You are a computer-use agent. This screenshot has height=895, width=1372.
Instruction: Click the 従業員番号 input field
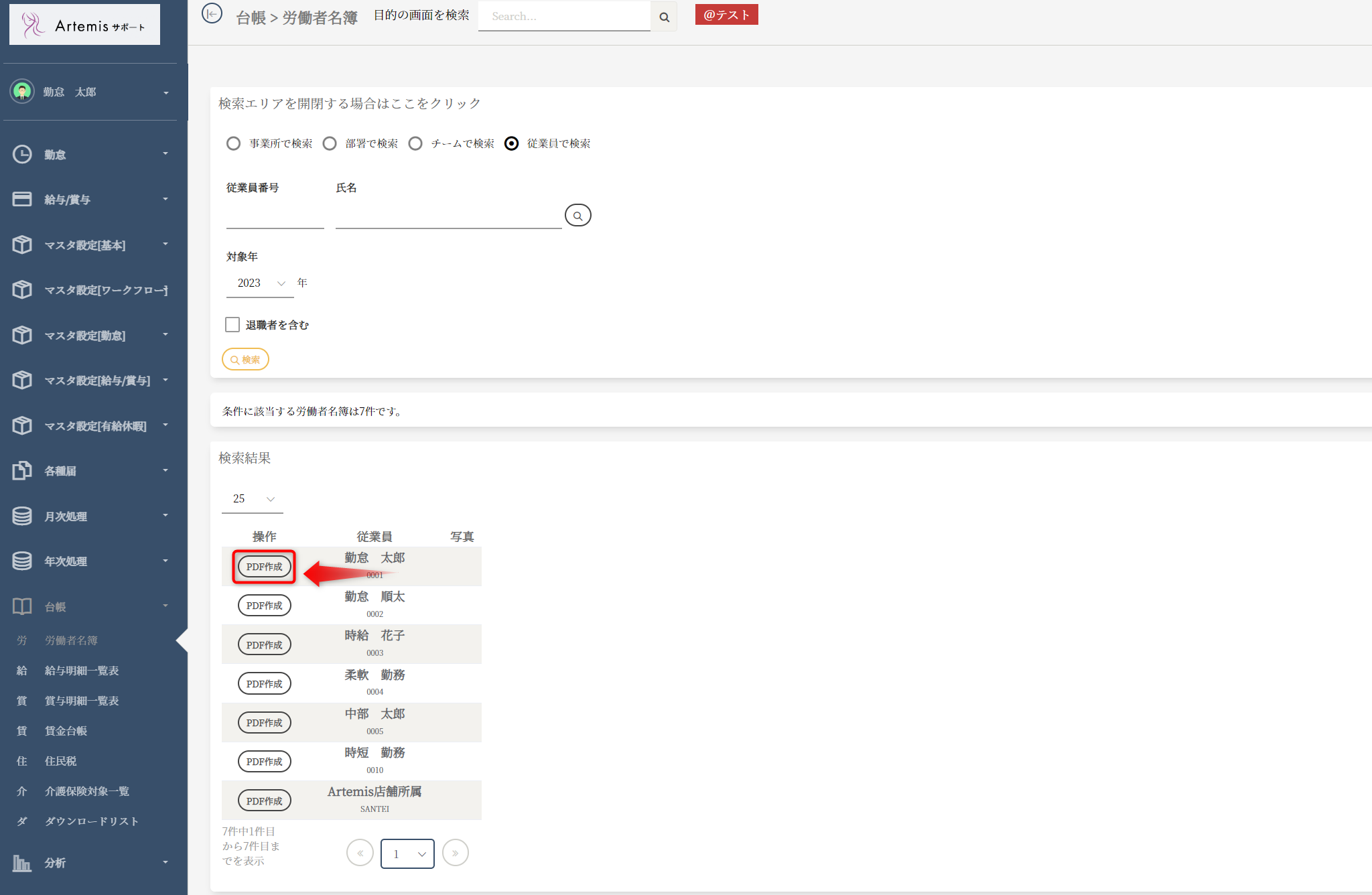tap(275, 216)
